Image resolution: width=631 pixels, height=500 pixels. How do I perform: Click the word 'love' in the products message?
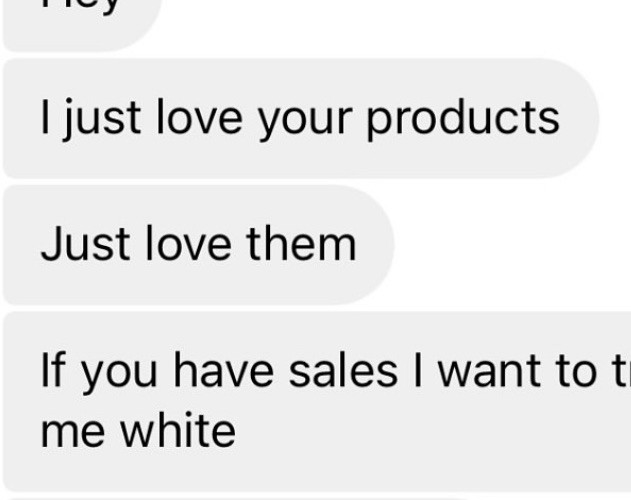tap(200, 118)
